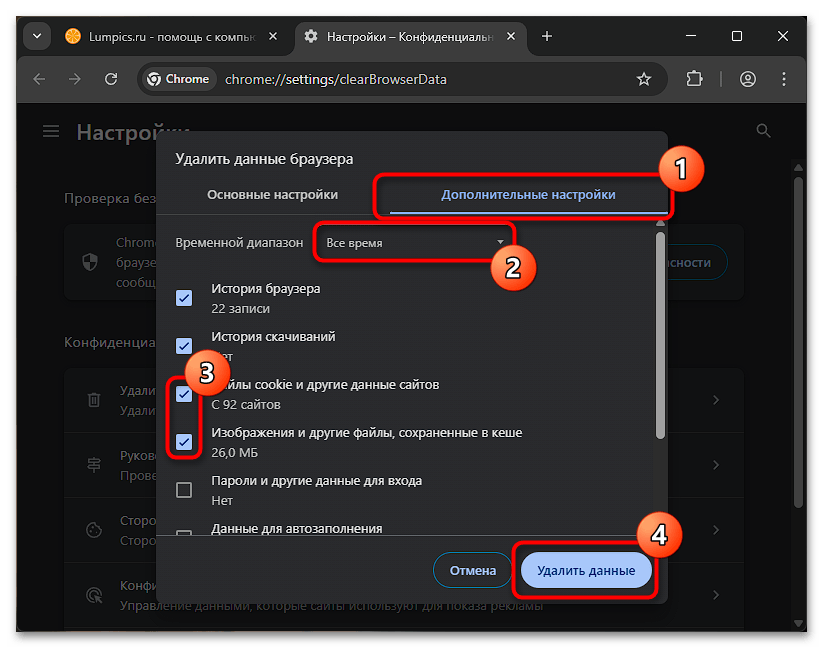Viewport: 823px width, 648px height.
Task: Select Дополнительные настройки tab
Action: pyautogui.click(x=528, y=195)
